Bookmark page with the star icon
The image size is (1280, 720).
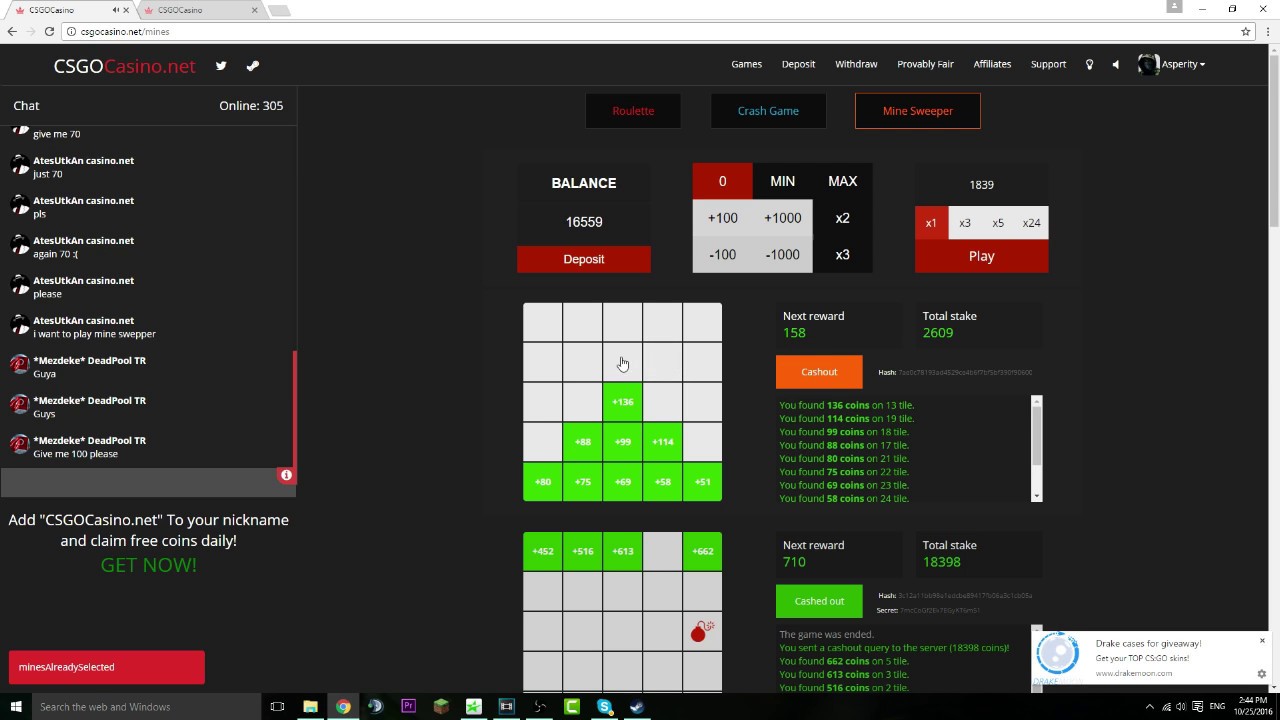[1246, 31]
